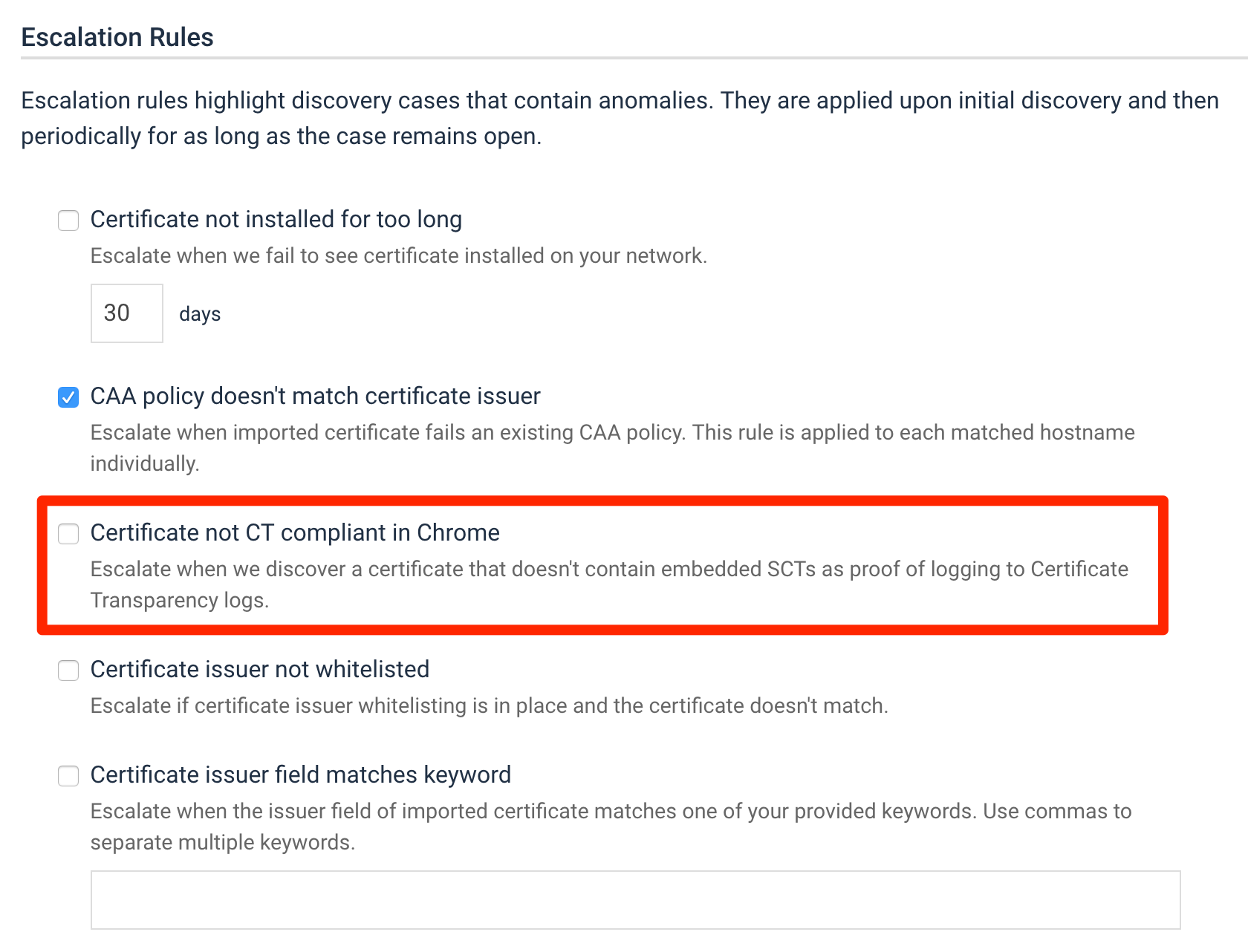
Task: Click 'Certificate issuer field matches keyword' label
Action: [x=301, y=775]
